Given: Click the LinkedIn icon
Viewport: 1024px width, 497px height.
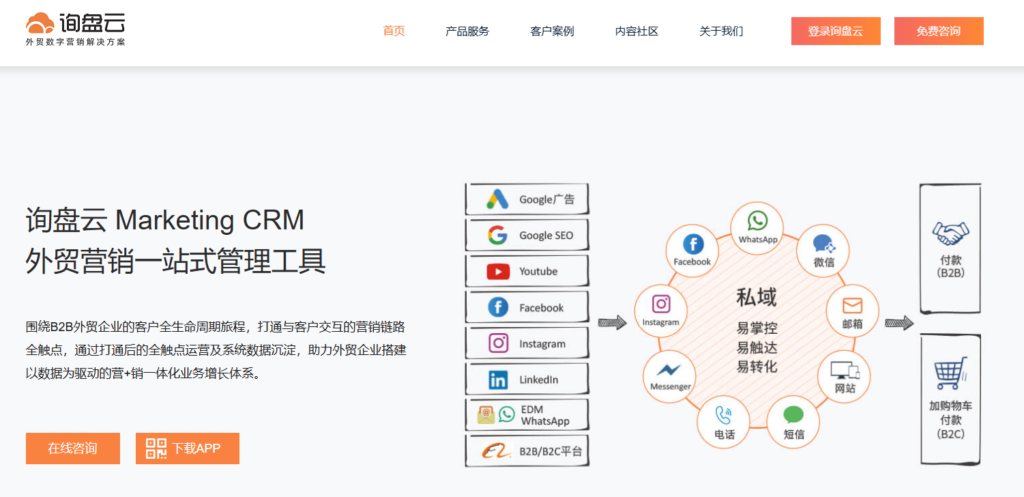Looking at the screenshot, I should click(x=498, y=379).
